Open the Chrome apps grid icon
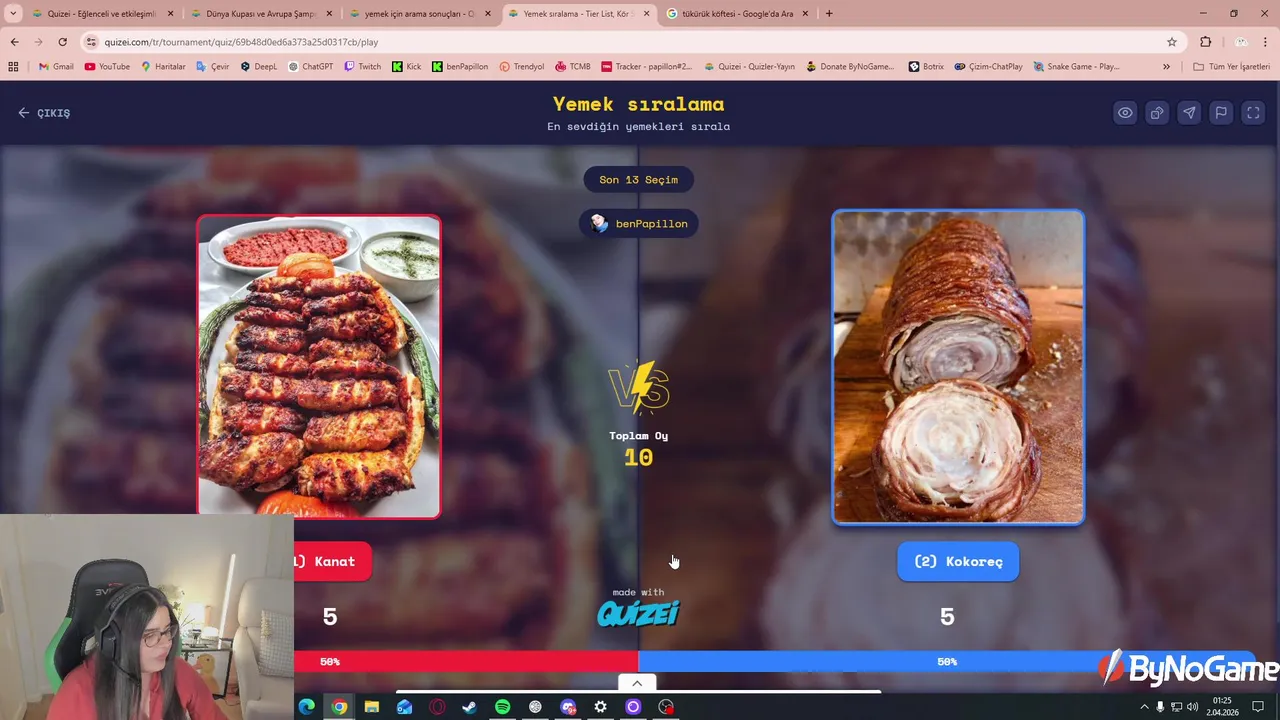This screenshot has height=720, width=1280. coord(13,67)
